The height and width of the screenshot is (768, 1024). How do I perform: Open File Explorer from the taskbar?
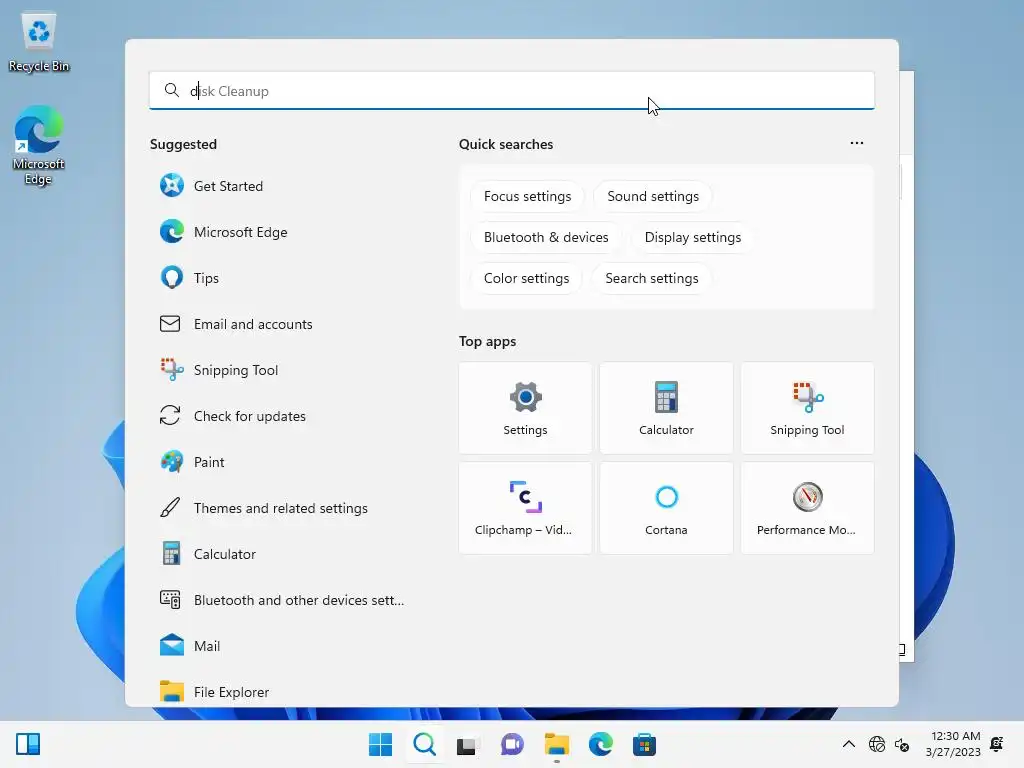coord(556,744)
